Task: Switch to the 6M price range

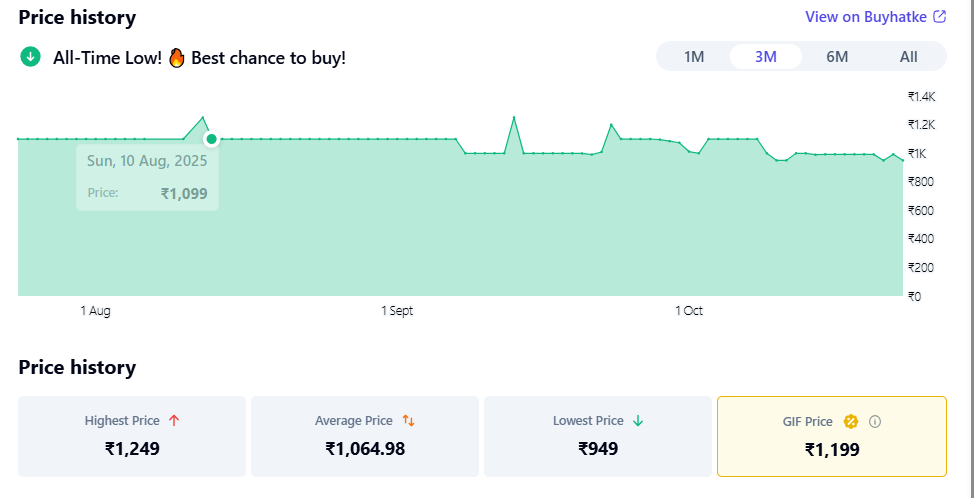Action: (837, 57)
